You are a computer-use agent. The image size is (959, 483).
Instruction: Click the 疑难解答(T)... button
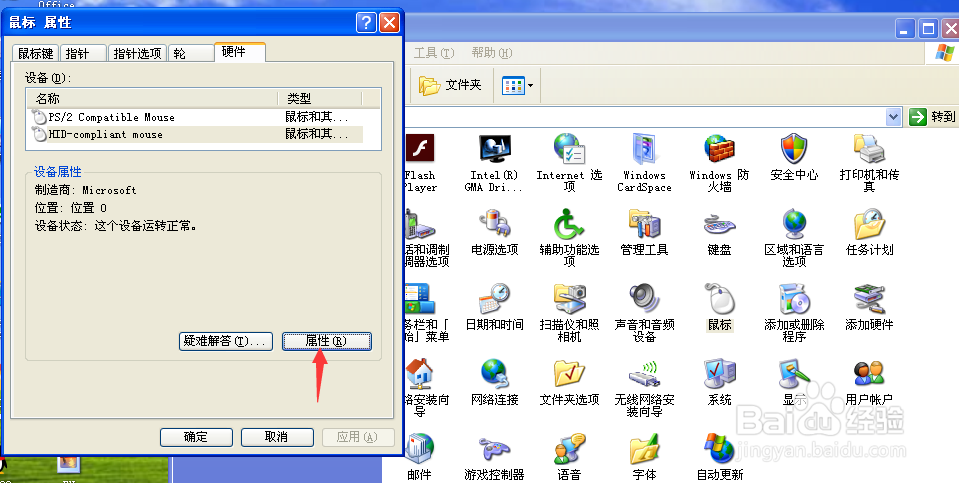[x=225, y=341]
